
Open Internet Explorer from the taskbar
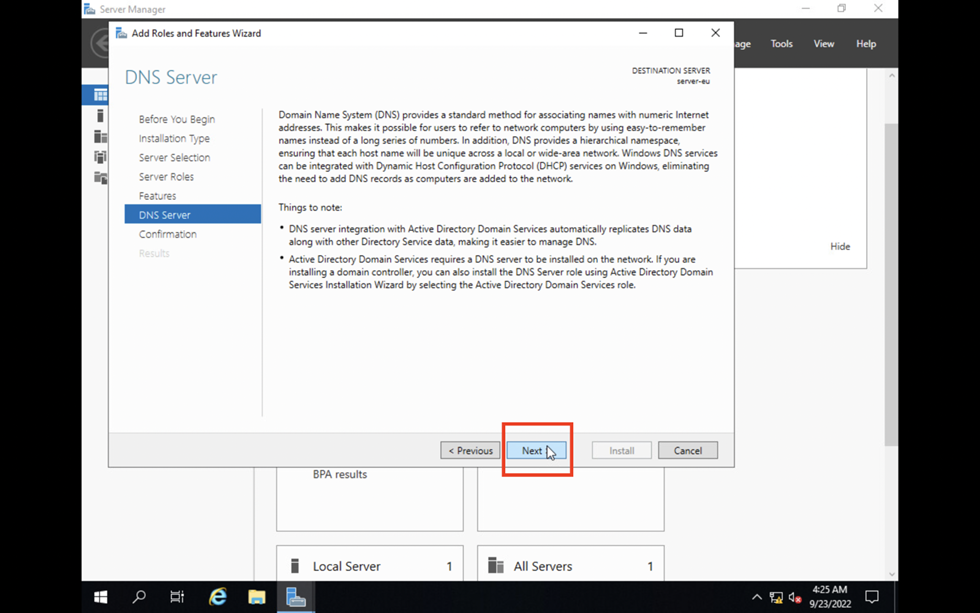[x=218, y=597]
